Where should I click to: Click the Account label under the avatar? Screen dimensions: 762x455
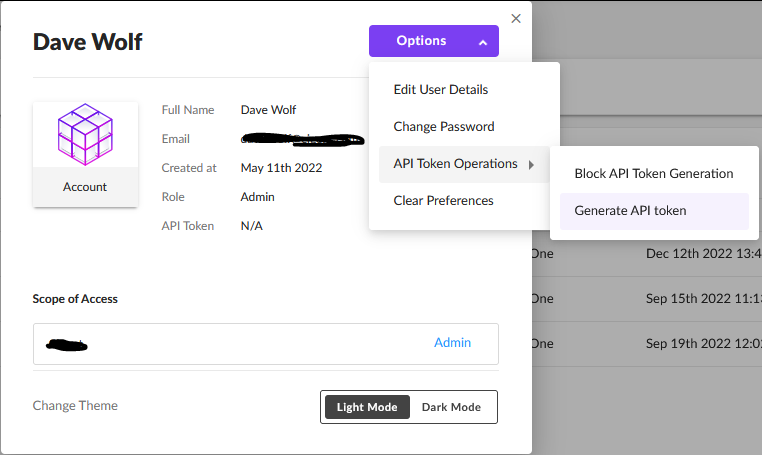click(x=85, y=187)
